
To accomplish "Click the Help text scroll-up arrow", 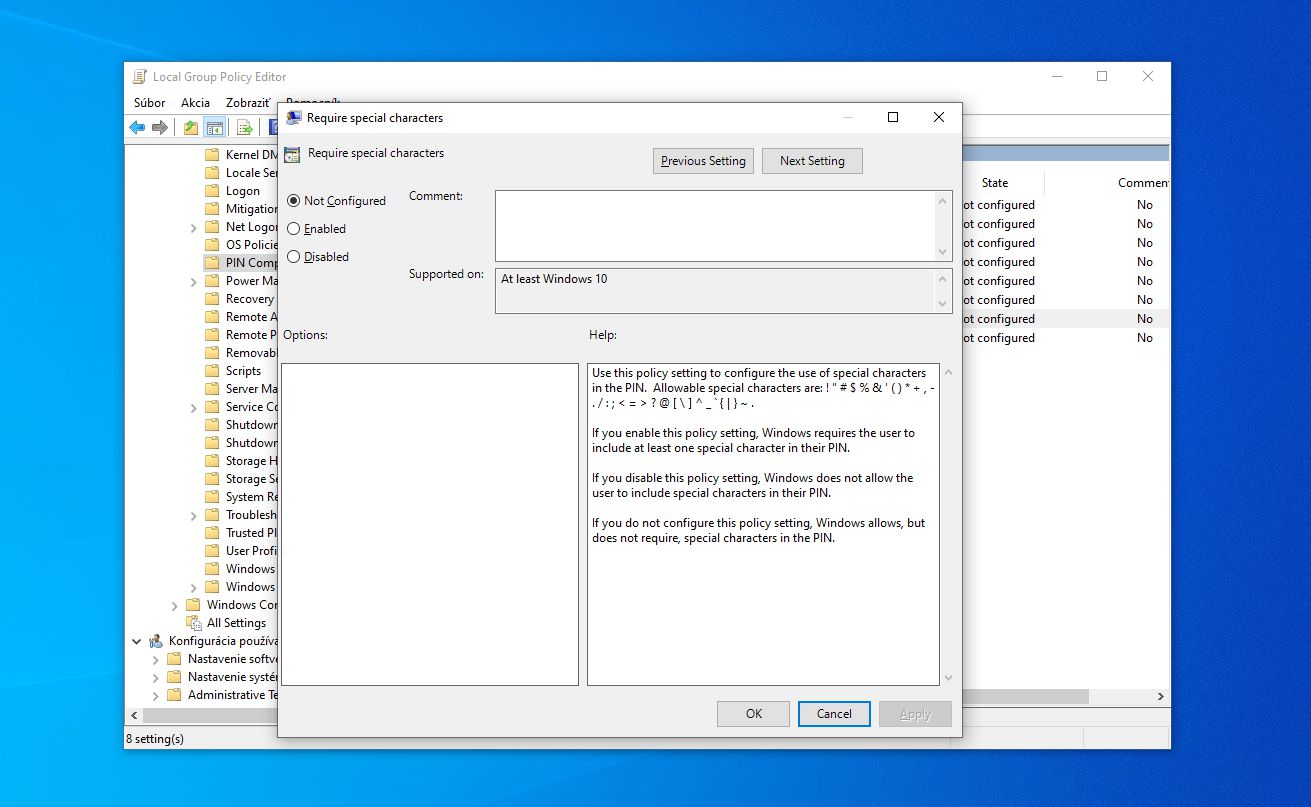I will 948,371.
